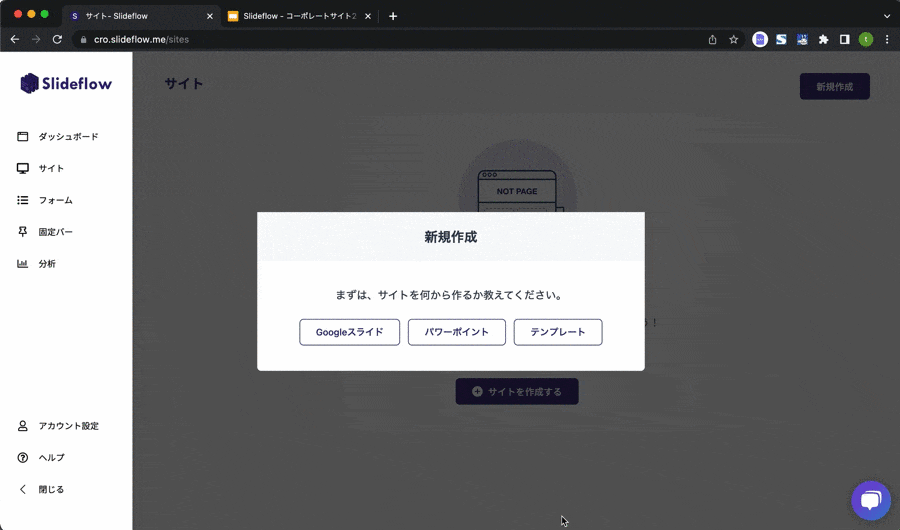Viewport: 900px width, 530px height.
Task: Open the Chrome three-dot menu
Action: (887, 40)
